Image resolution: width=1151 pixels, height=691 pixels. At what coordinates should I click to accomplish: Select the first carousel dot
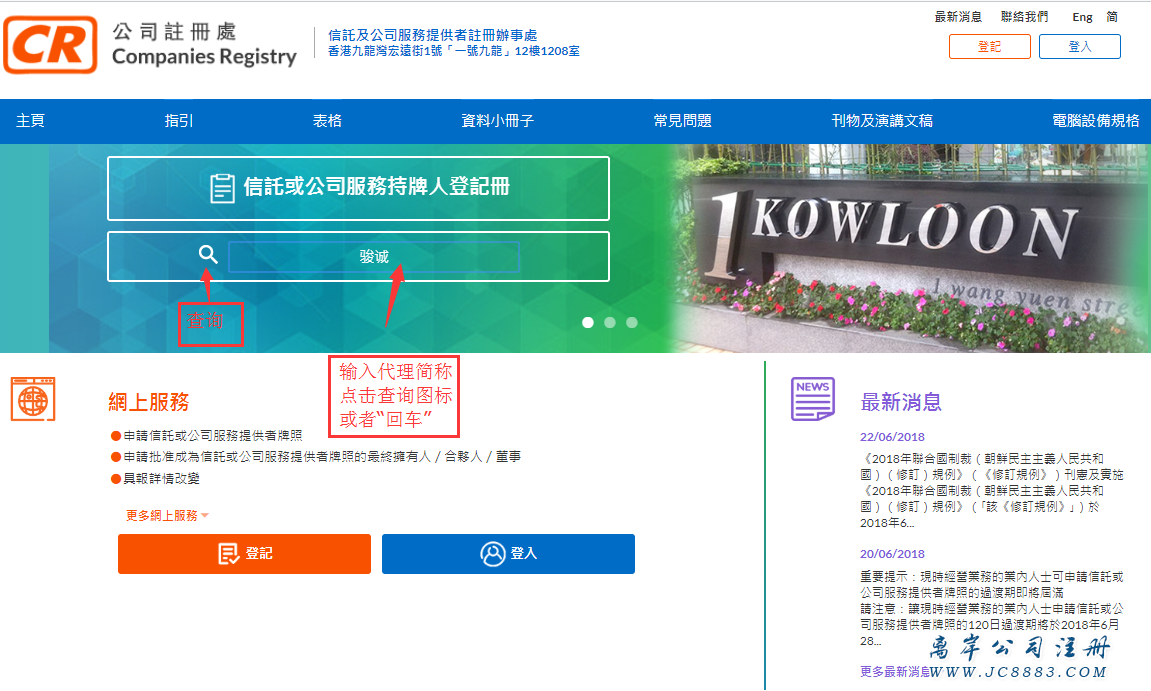pyautogui.click(x=587, y=322)
